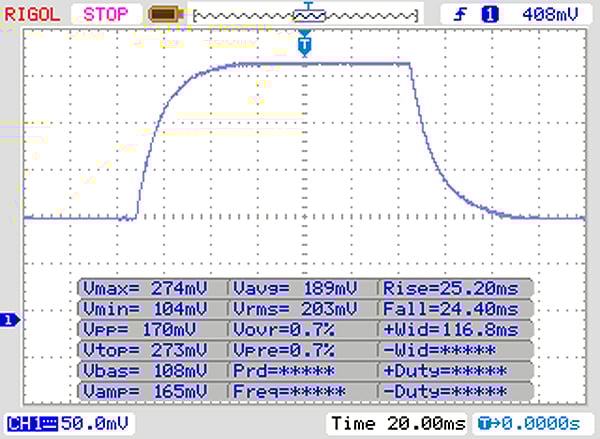Click the Fall=24.40ms fall time value
600x439 pixels.
[451, 308]
